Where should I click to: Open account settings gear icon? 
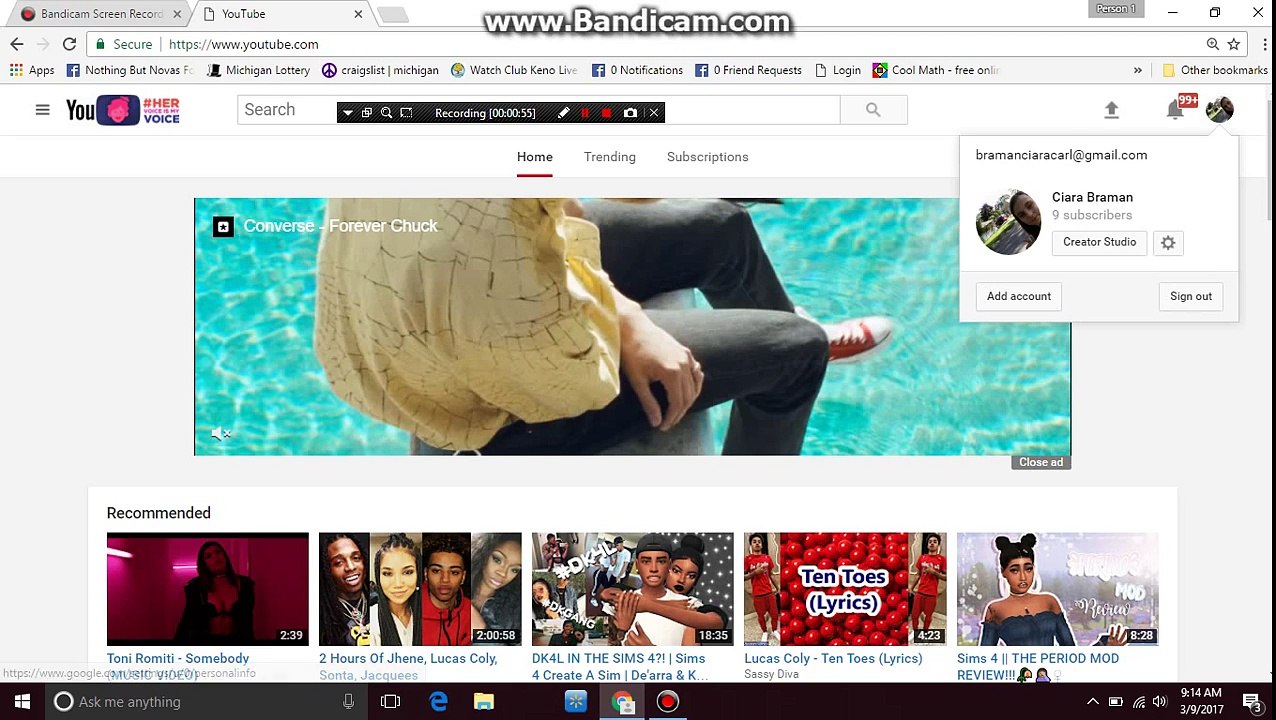point(1168,243)
